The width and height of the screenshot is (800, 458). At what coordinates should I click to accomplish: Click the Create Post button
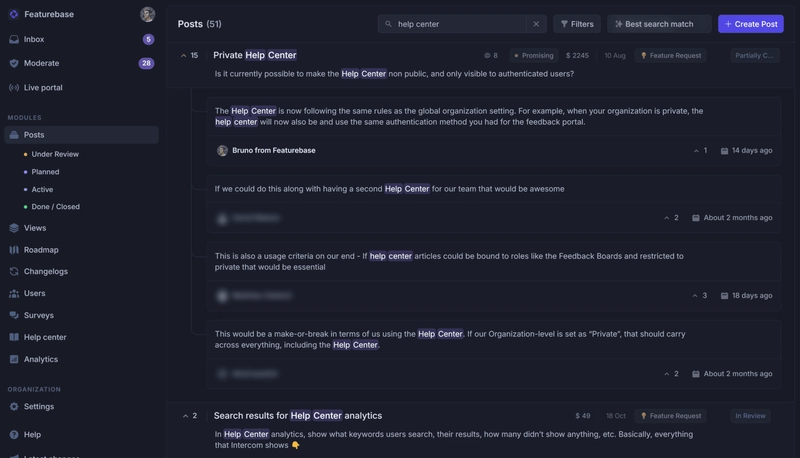point(750,24)
